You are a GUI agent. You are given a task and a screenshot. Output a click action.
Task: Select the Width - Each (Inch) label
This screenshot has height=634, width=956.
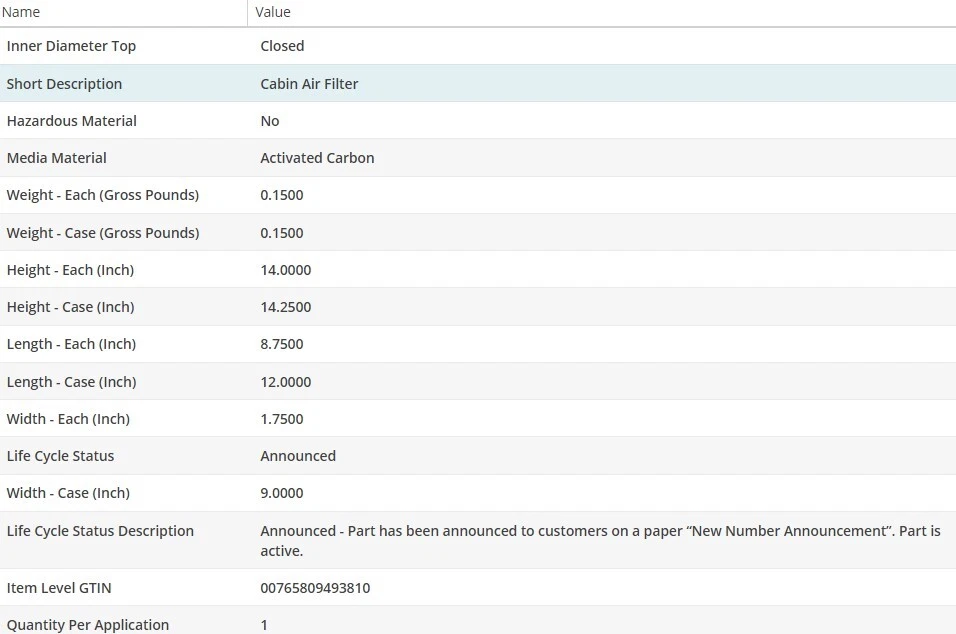(68, 420)
